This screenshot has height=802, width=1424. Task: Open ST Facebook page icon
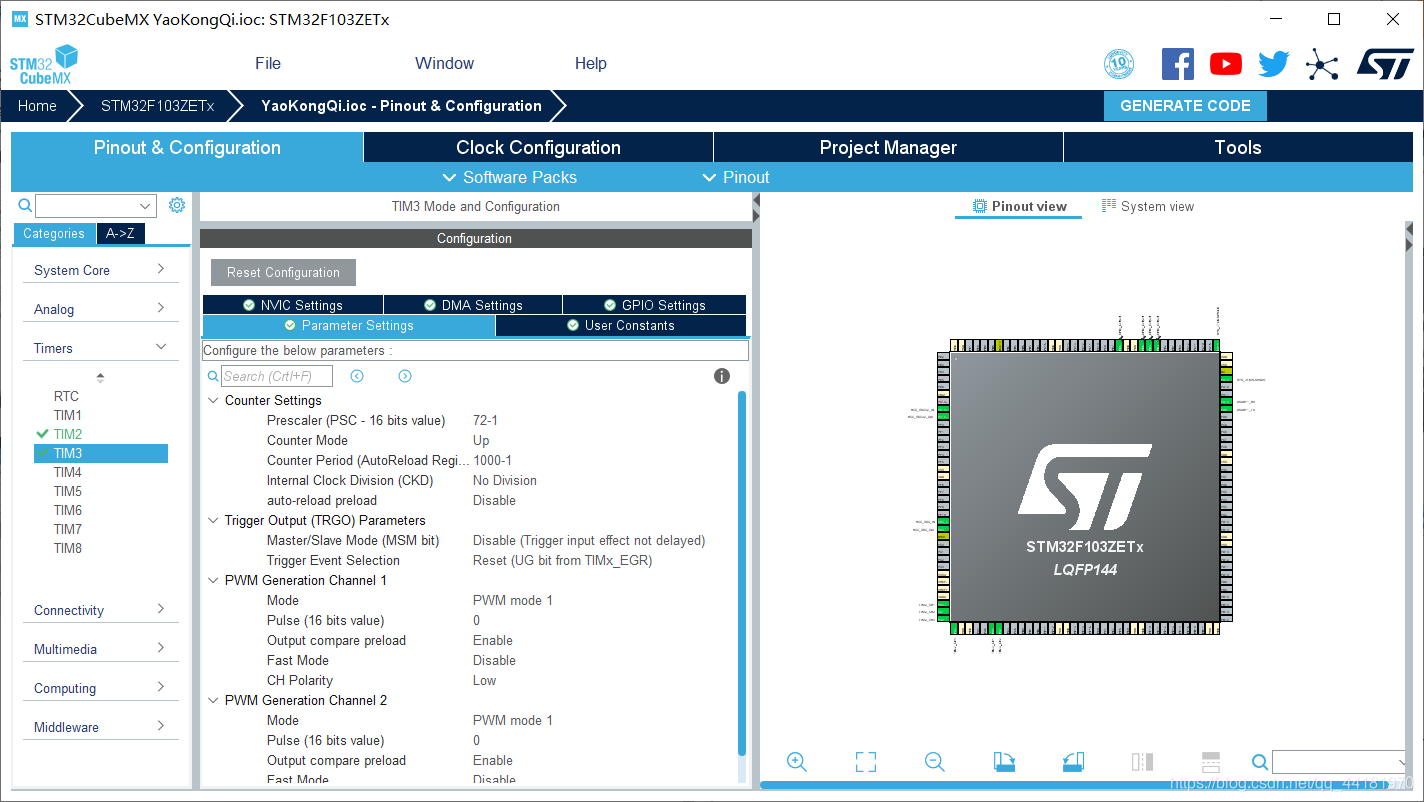click(1178, 64)
